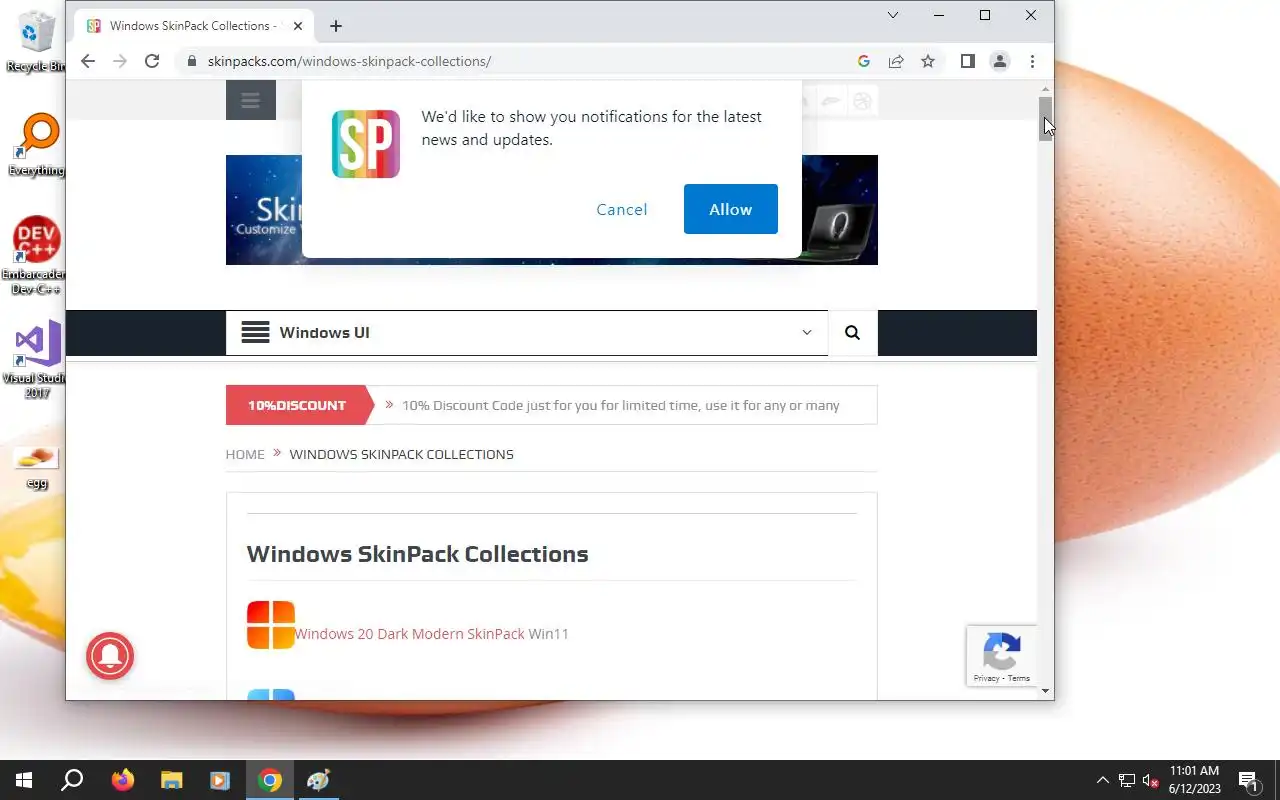Allow notifications from SkinPacks
1280x800 pixels.
point(731,209)
